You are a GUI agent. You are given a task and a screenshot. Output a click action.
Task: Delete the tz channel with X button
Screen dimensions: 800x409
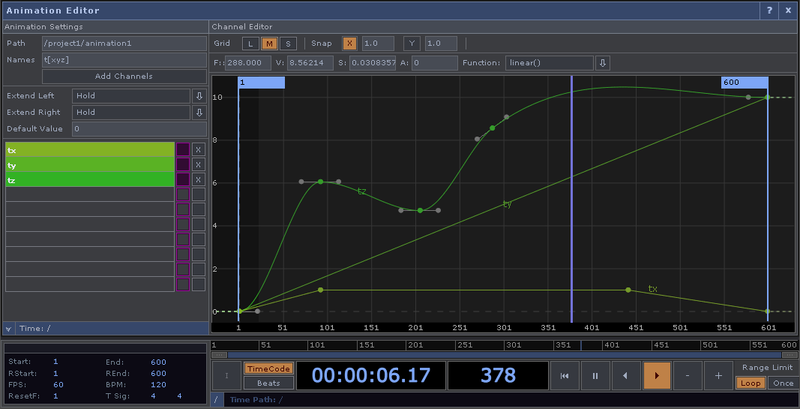198,180
